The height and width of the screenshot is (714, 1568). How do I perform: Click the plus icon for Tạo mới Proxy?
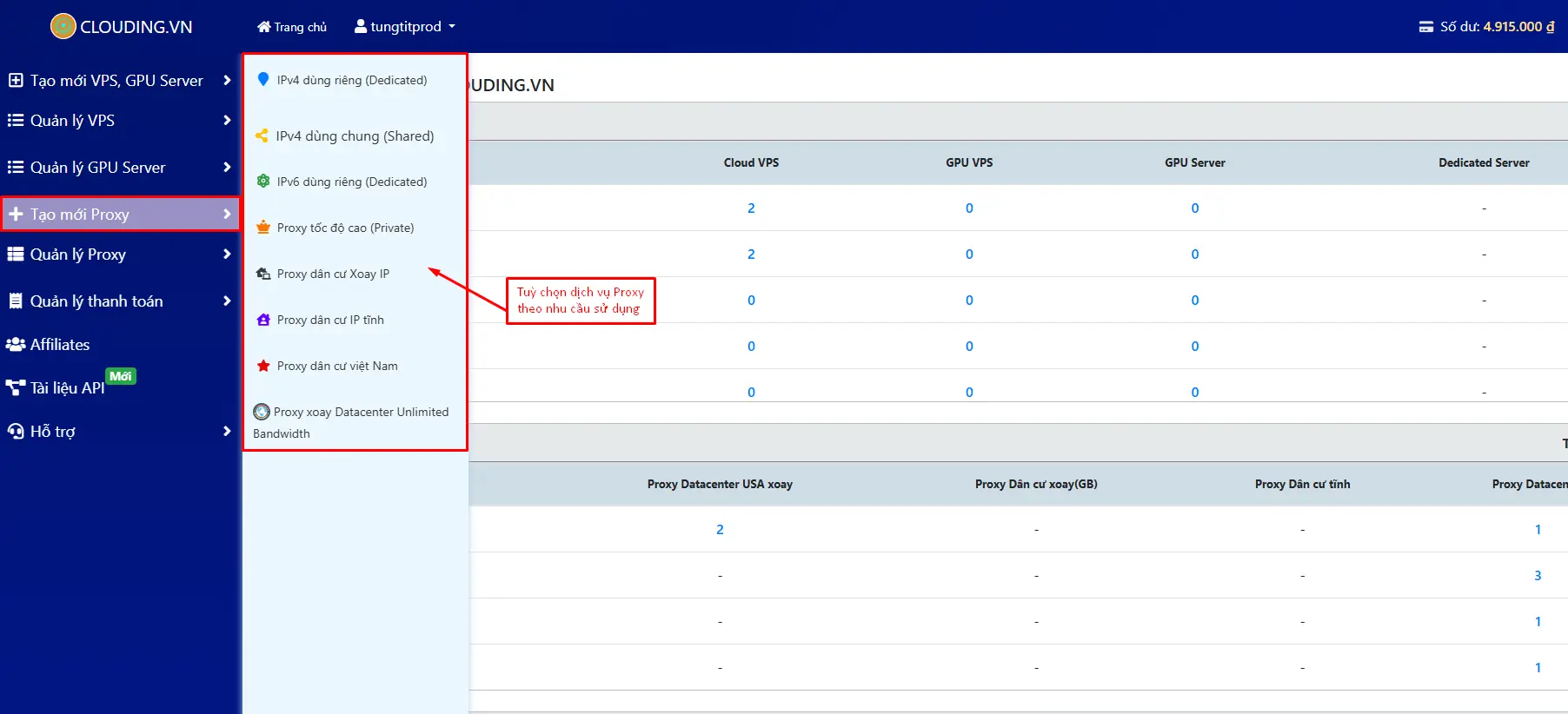tap(16, 214)
